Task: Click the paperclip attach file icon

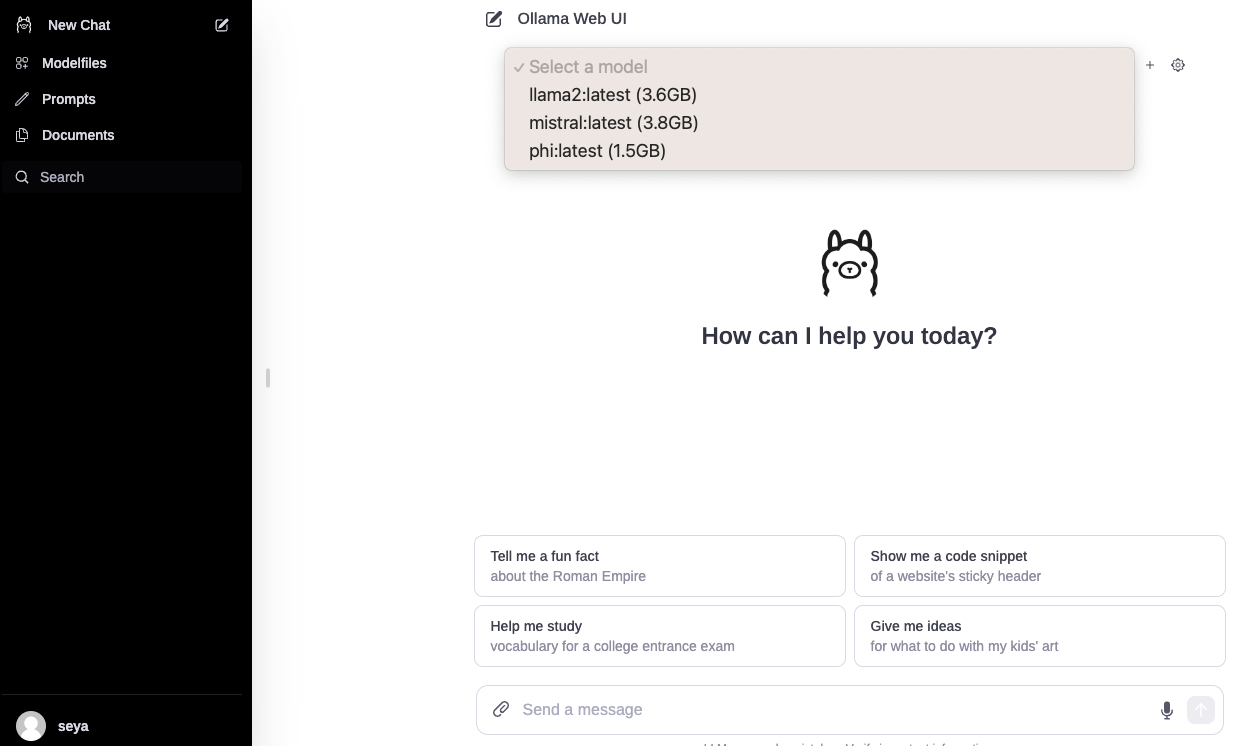Action: click(501, 710)
